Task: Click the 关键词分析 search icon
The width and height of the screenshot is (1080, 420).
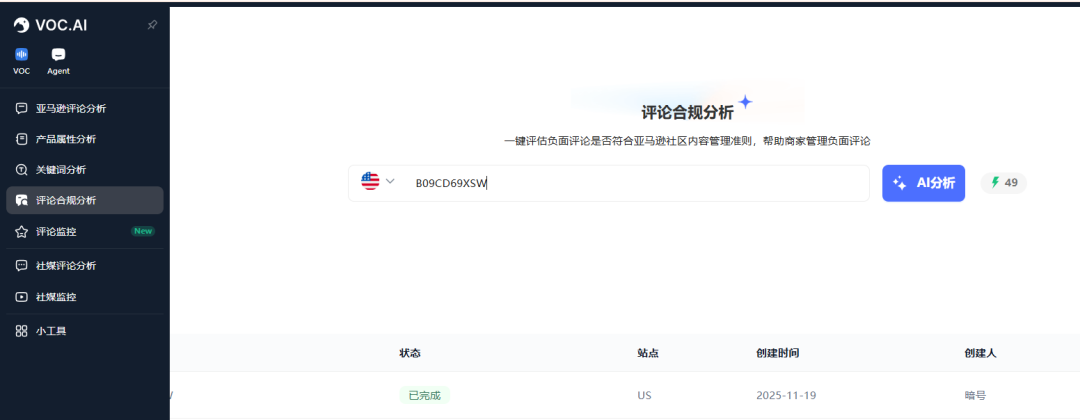Action: pyautogui.click(x=21, y=169)
